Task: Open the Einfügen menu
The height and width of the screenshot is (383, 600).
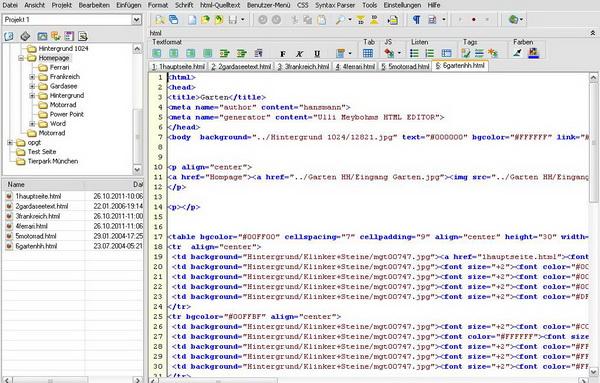Action: pyautogui.click(x=128, y=5)
